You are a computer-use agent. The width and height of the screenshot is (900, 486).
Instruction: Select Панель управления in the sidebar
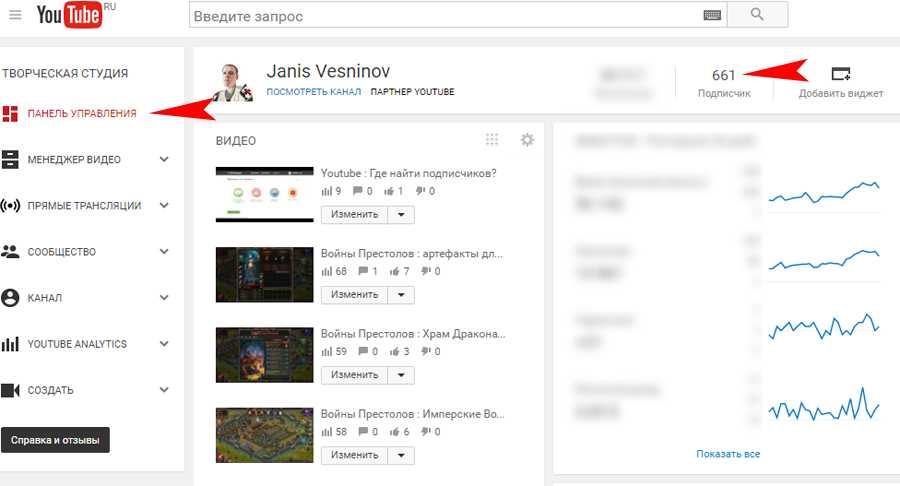pos(82,114)
